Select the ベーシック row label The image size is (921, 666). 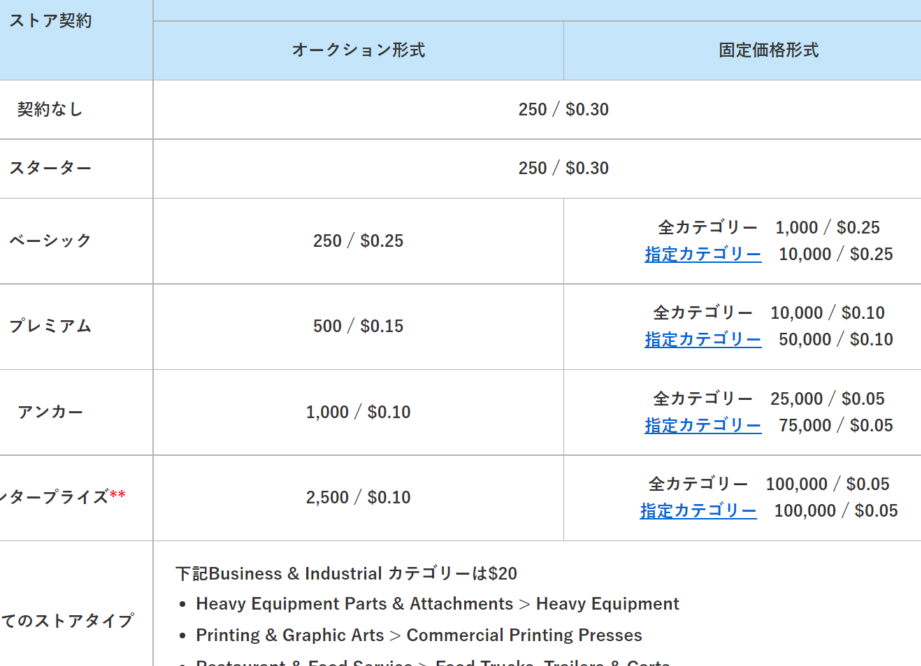(x=51, y=241)
